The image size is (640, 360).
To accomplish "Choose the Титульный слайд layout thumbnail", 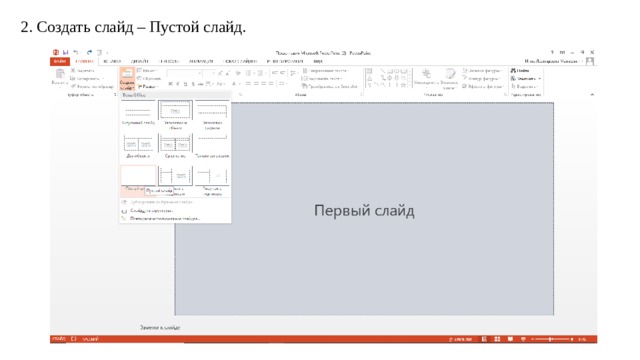I will (138, 113).
